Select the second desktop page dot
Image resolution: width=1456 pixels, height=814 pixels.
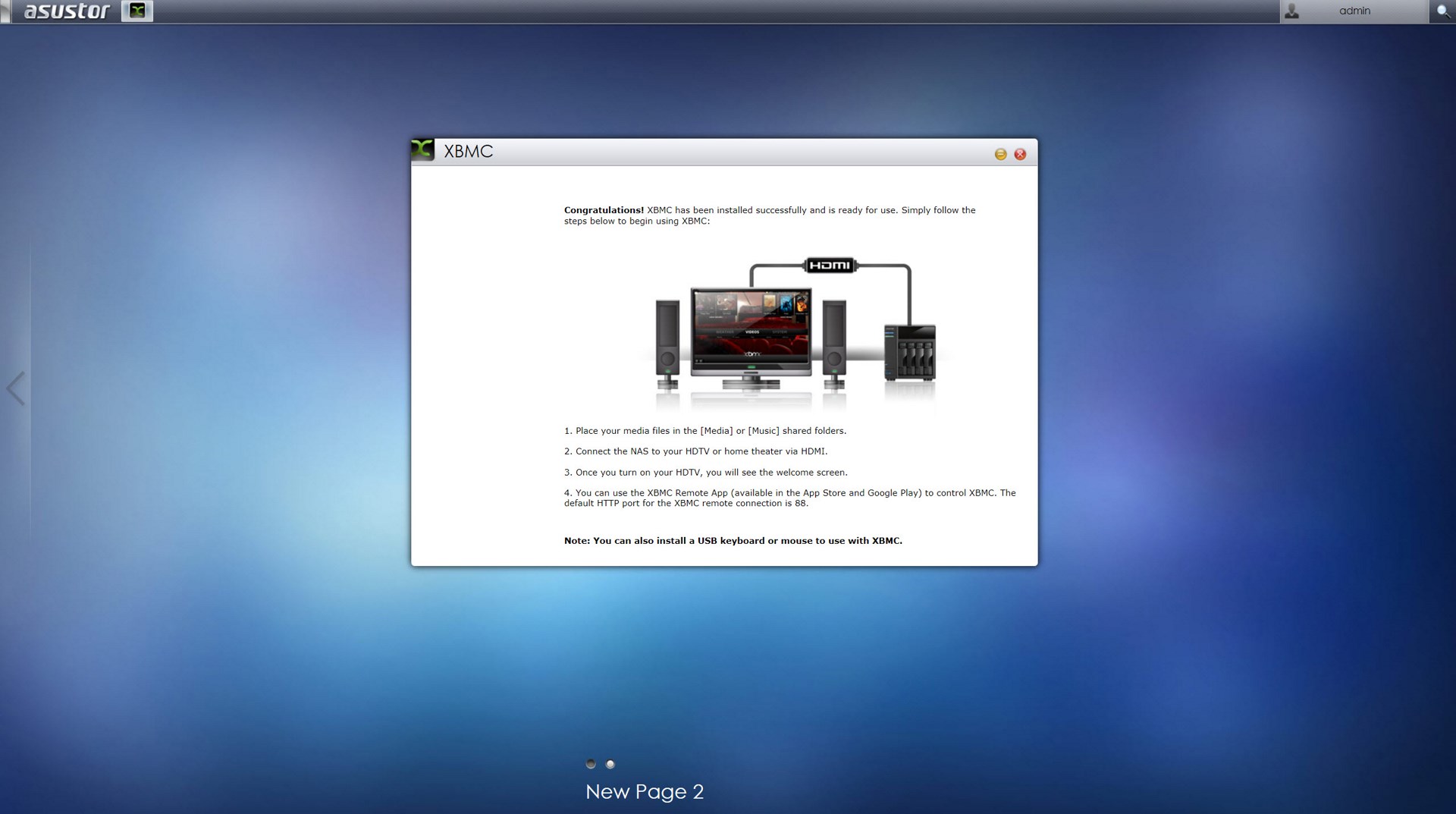pyautogui.click(x=610, y=764)
